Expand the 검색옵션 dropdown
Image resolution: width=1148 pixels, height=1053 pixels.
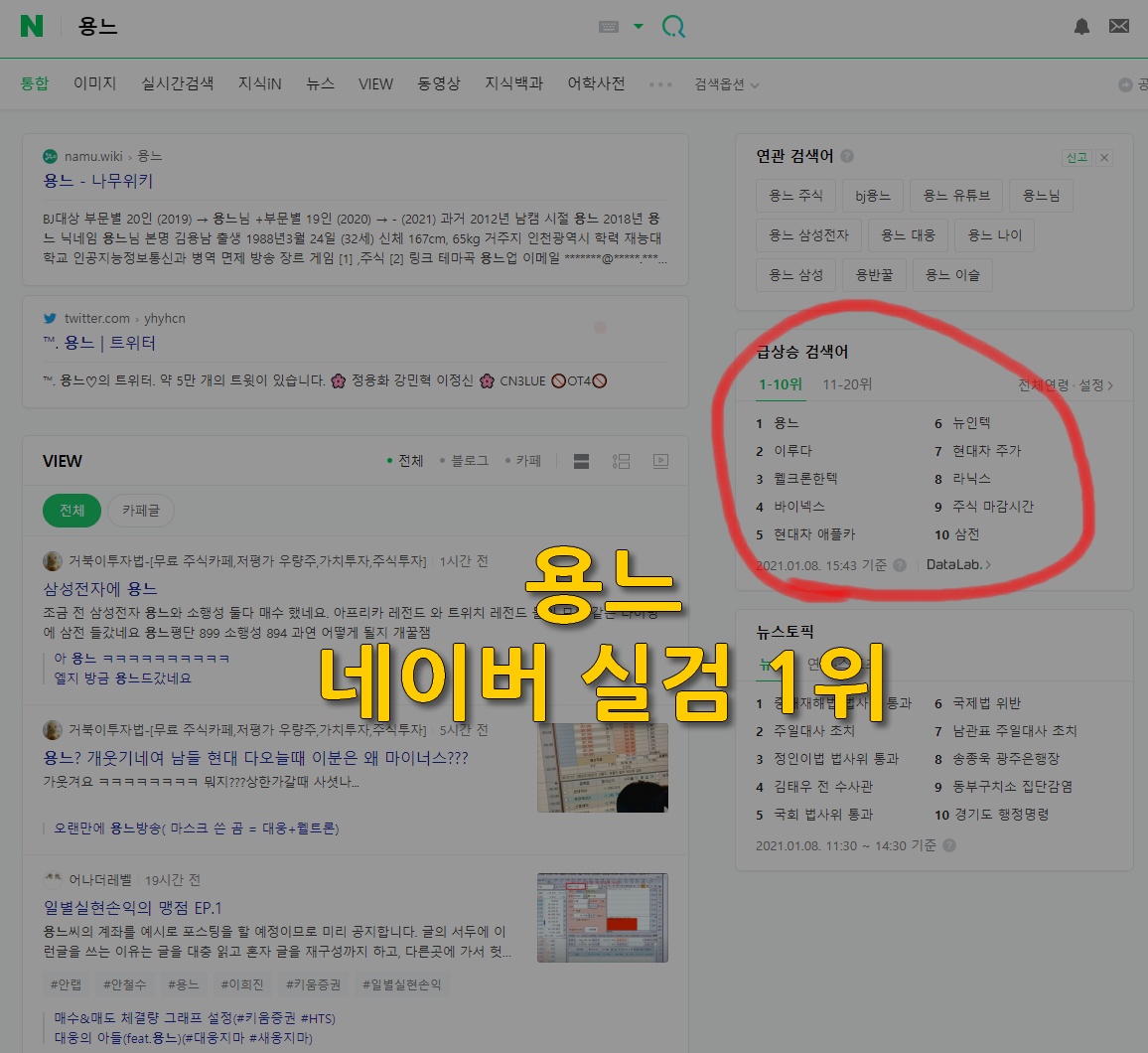(x=726, y=84)
